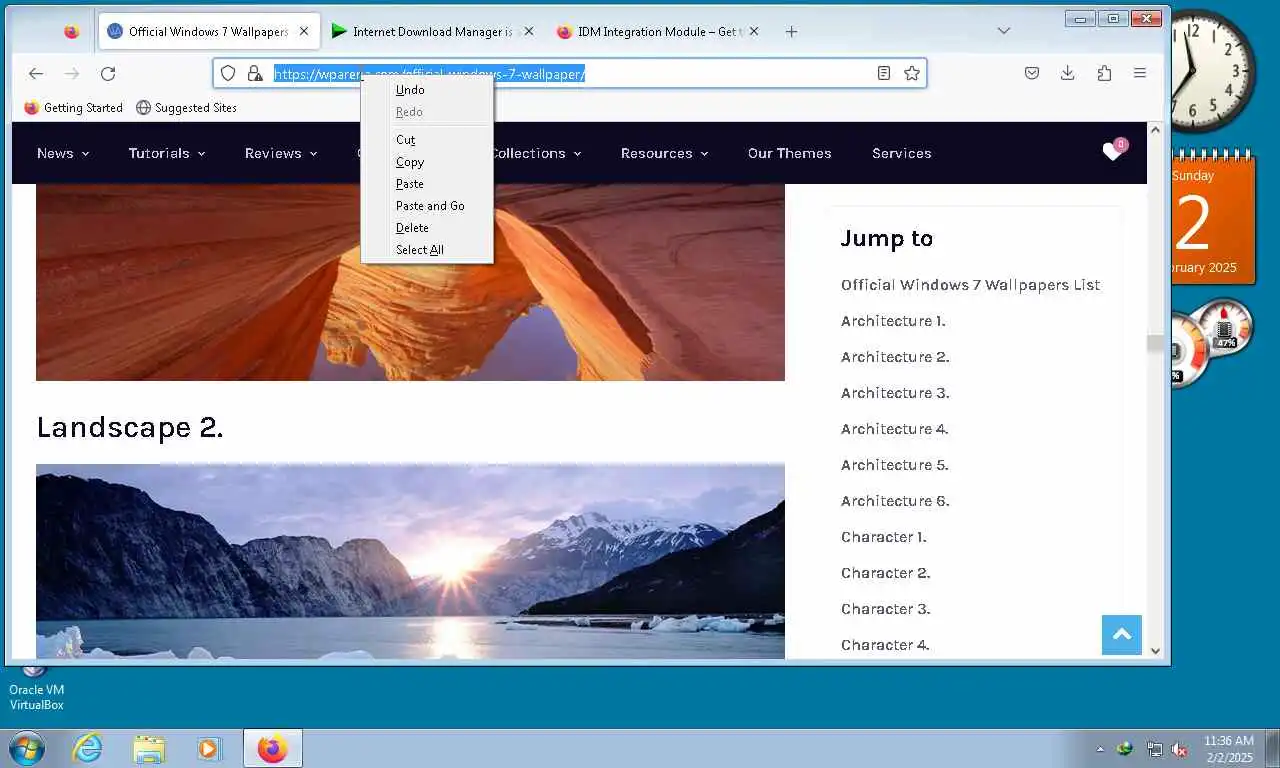Switch to the pinned Firefox tab
Image resolution: width=1280 pixels, height=768 pixels.
pyautogui.click(x=71, y=31)
